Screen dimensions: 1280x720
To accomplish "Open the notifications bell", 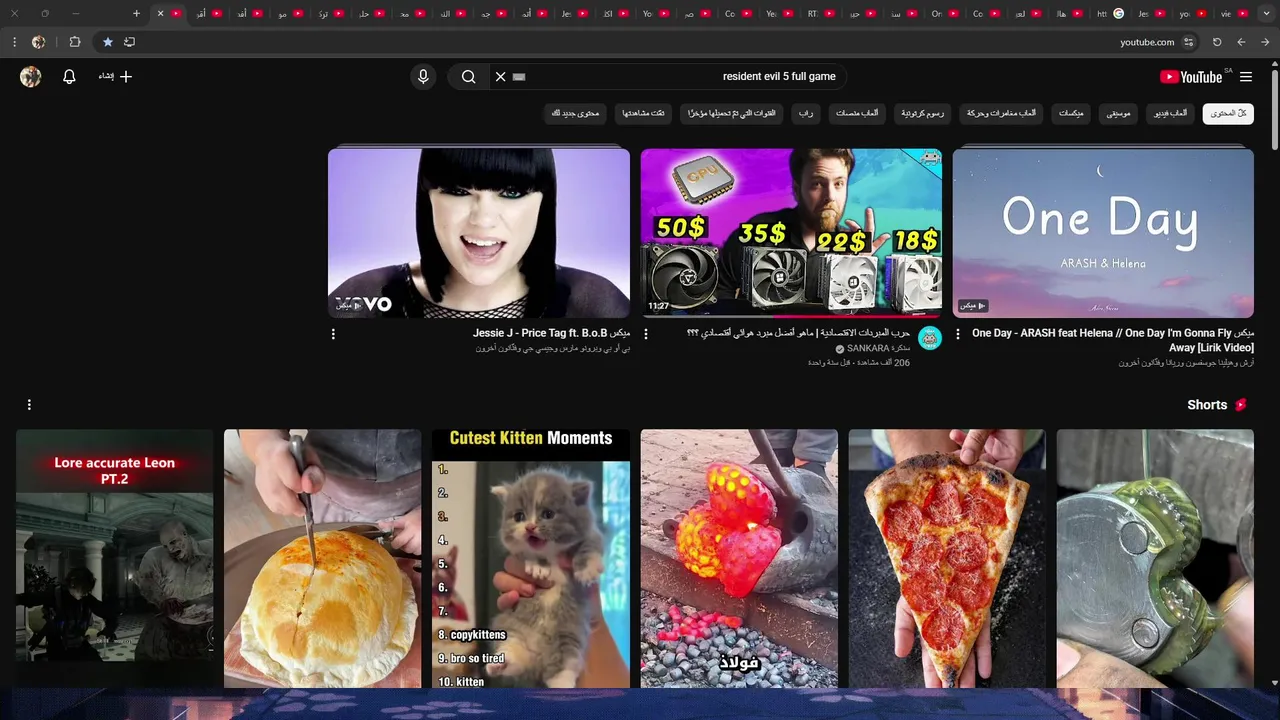I will tap(69, 77).
